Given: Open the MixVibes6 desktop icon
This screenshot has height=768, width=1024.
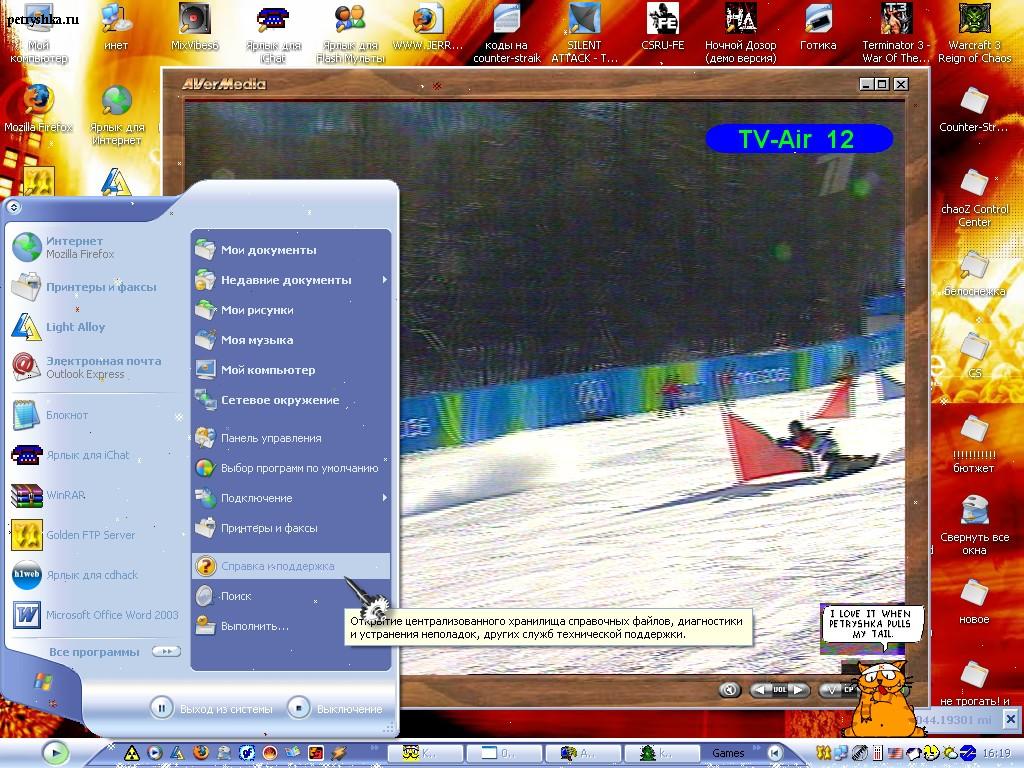Looking at the screenshot, I should tap(195, 27).
